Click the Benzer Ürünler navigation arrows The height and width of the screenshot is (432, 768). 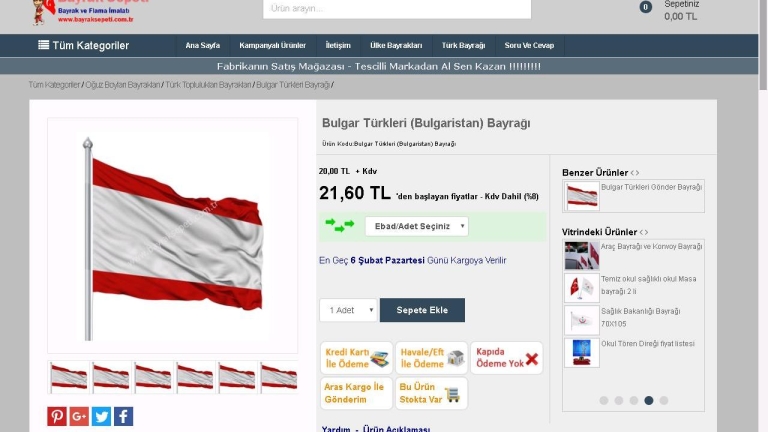pyautogui.click(x=635, y=172)
